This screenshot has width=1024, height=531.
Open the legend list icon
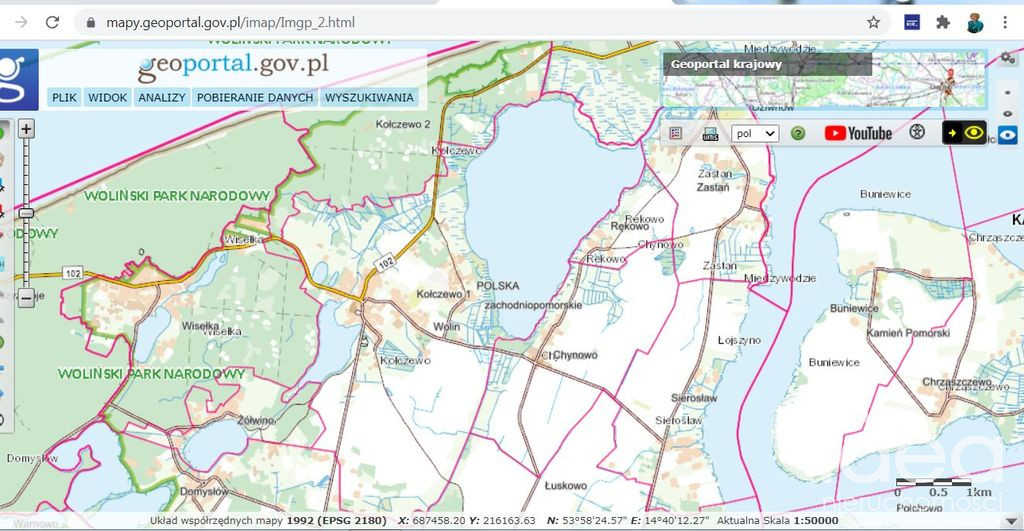pyautogui.click(x=676, y=133)
